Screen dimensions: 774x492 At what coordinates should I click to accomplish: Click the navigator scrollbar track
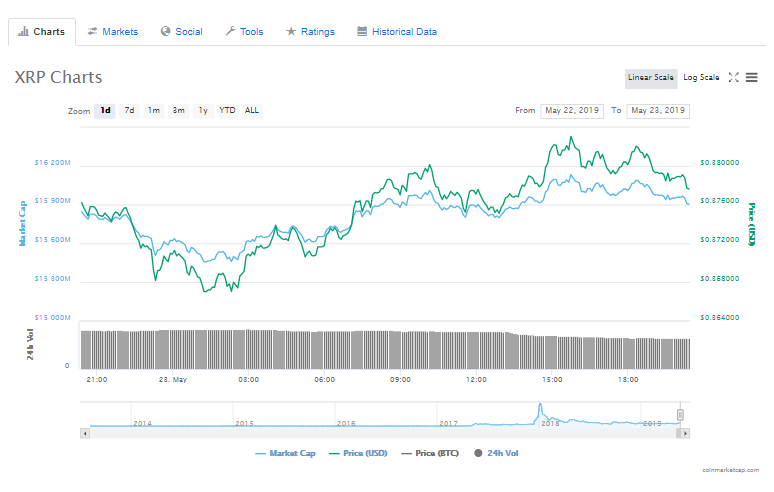pos(383,434)
